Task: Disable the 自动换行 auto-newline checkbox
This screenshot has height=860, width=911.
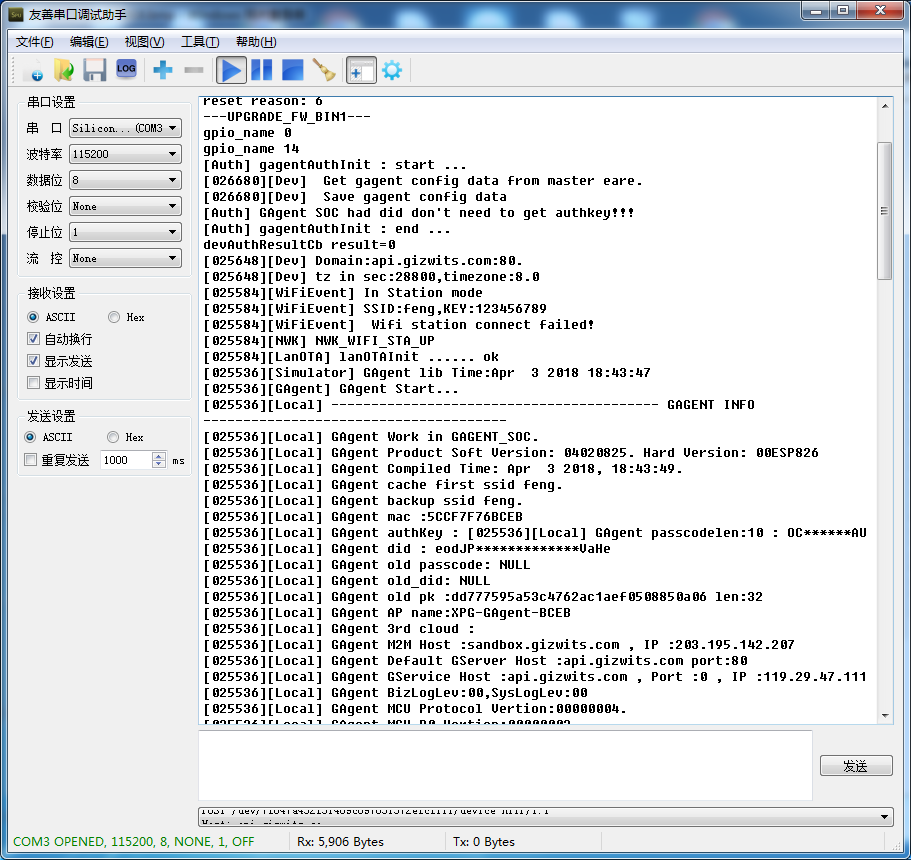Action: (35, 337)
